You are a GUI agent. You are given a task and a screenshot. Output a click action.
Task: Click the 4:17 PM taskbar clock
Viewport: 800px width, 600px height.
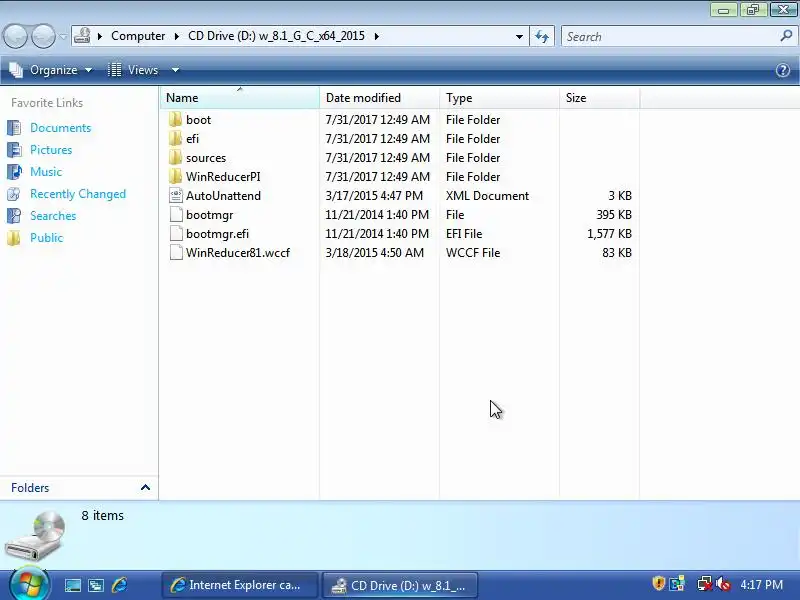click(762, 585)
